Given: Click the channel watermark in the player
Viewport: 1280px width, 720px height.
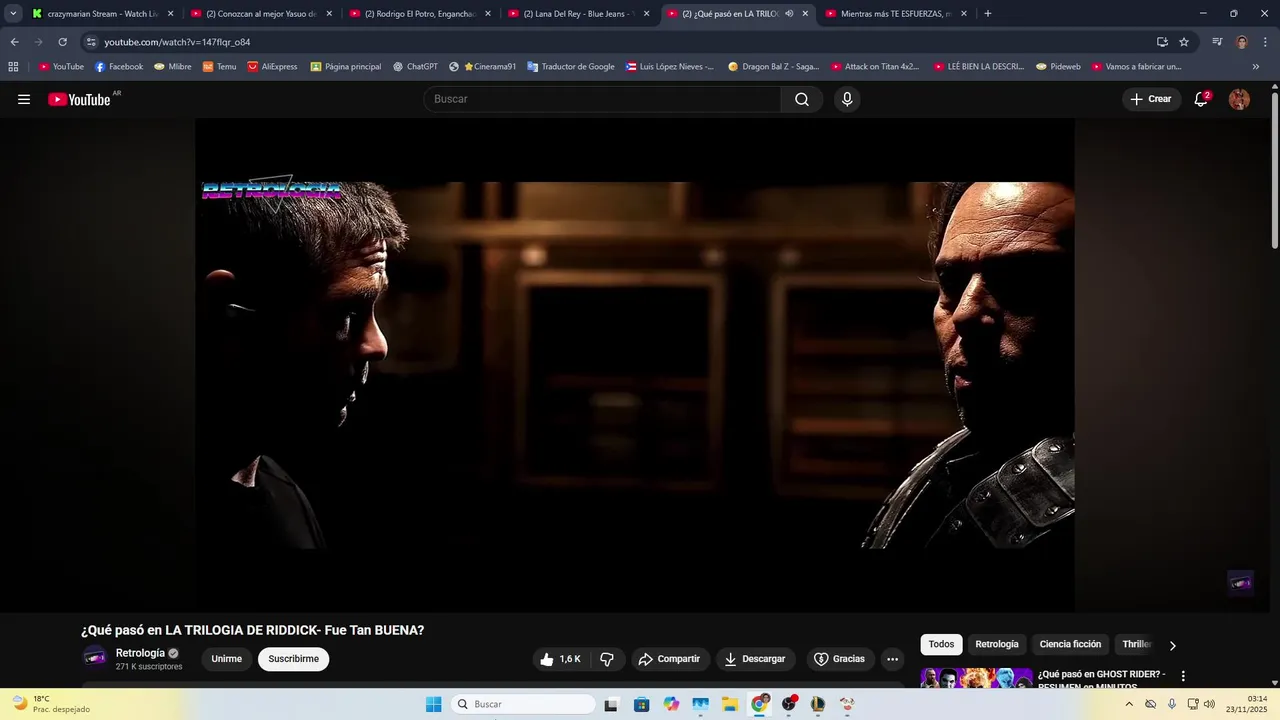Looking at the screenshot, I should point(1240,583).
